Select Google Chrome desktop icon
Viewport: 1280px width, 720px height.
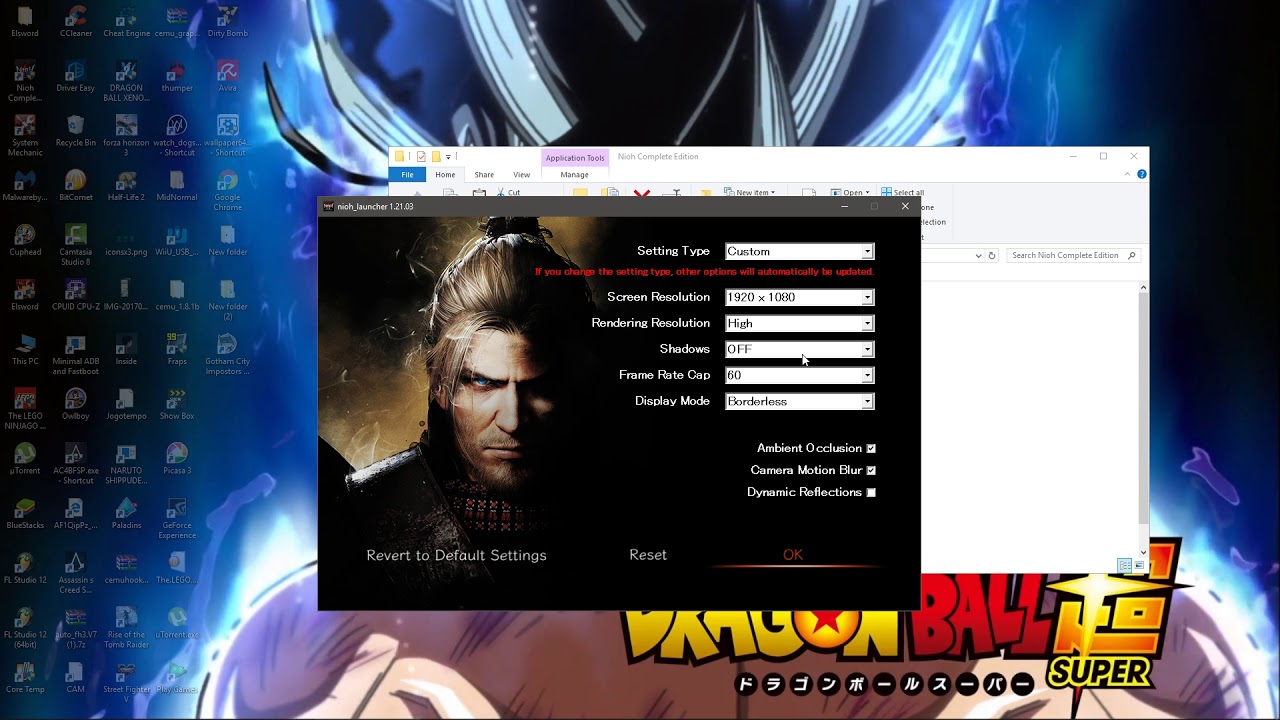point(228,190)
